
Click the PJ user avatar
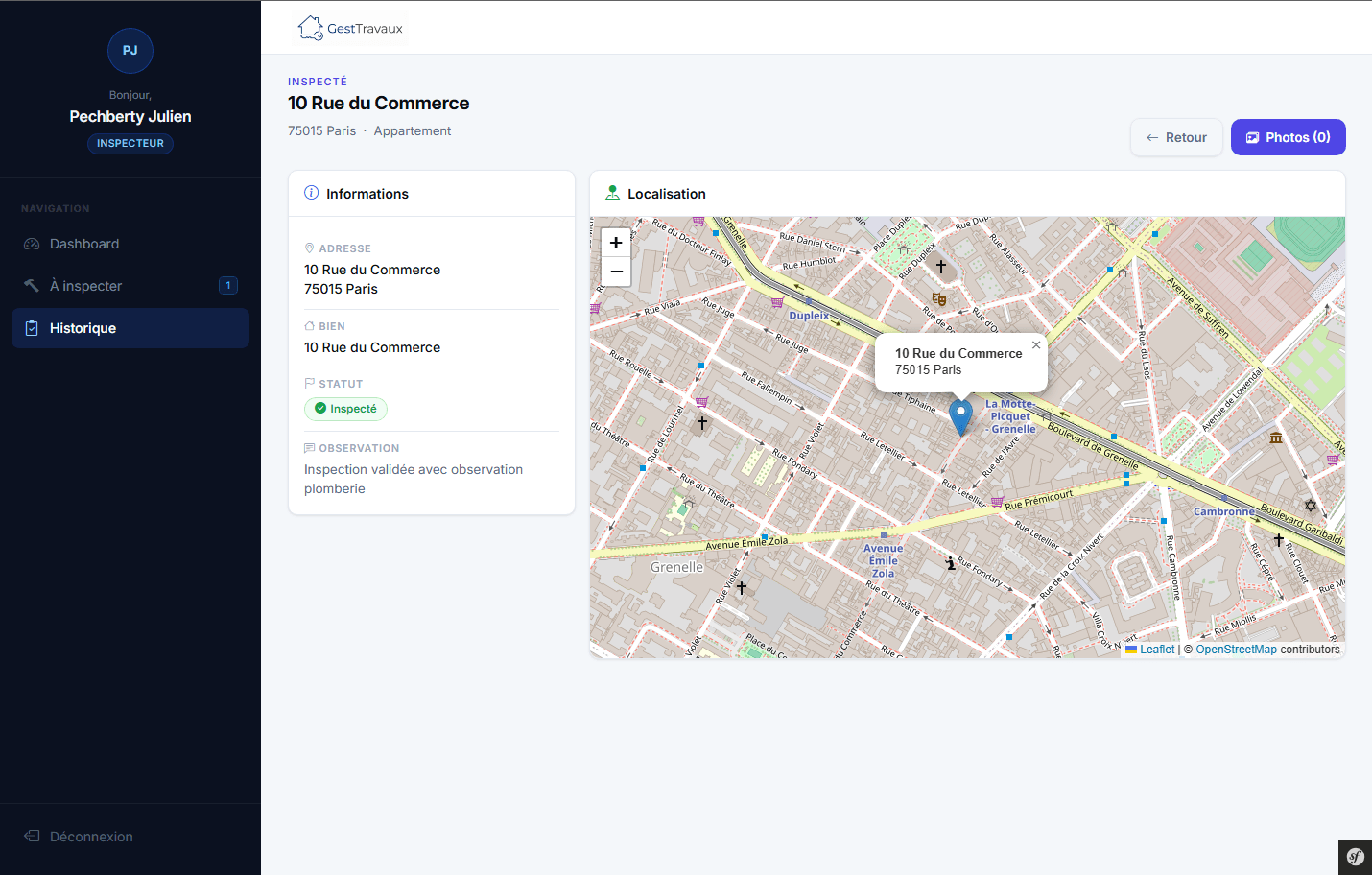coord(130,51)
